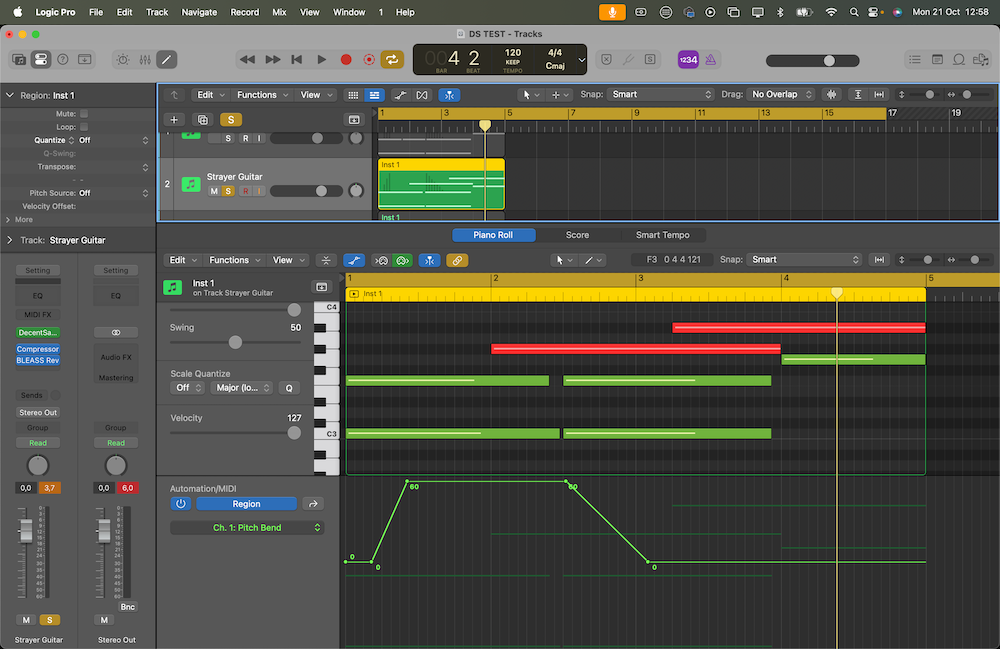
Task: Open the Loop Browser
Action: 959,59
